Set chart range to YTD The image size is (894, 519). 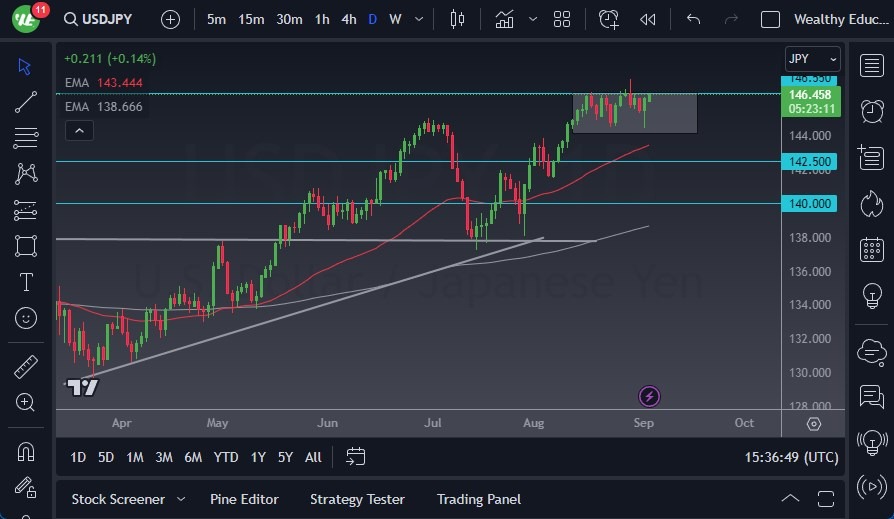point(226,457)
